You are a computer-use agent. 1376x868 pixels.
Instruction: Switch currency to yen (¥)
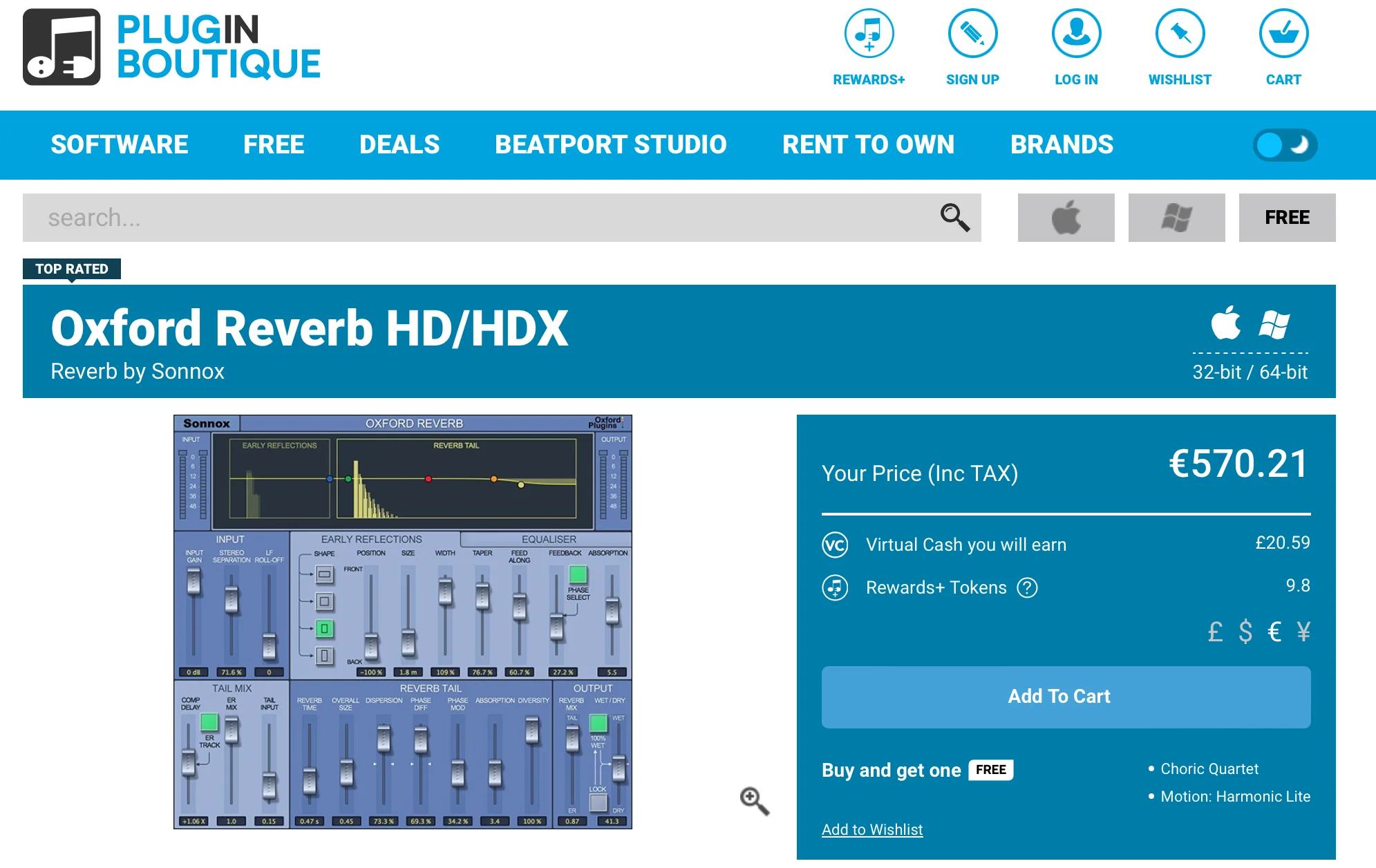click(x=1303, y=632)
